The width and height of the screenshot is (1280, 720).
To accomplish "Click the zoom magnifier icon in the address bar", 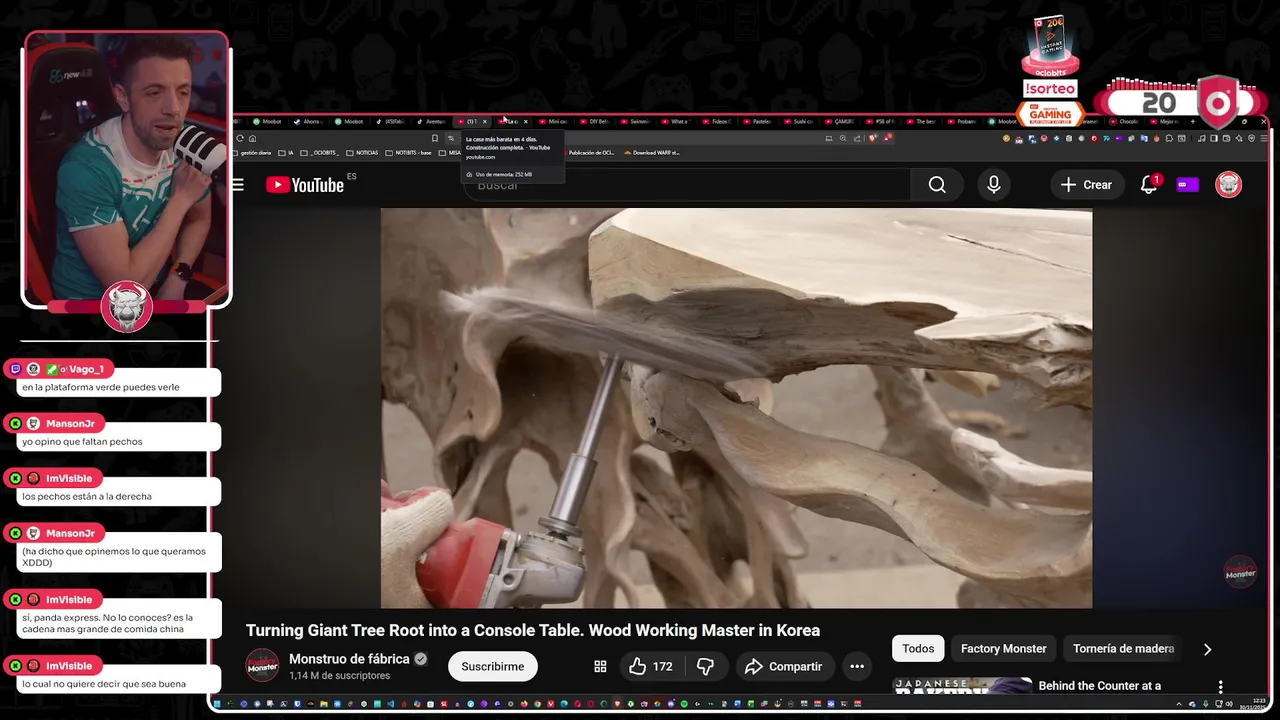I will 843,138.
